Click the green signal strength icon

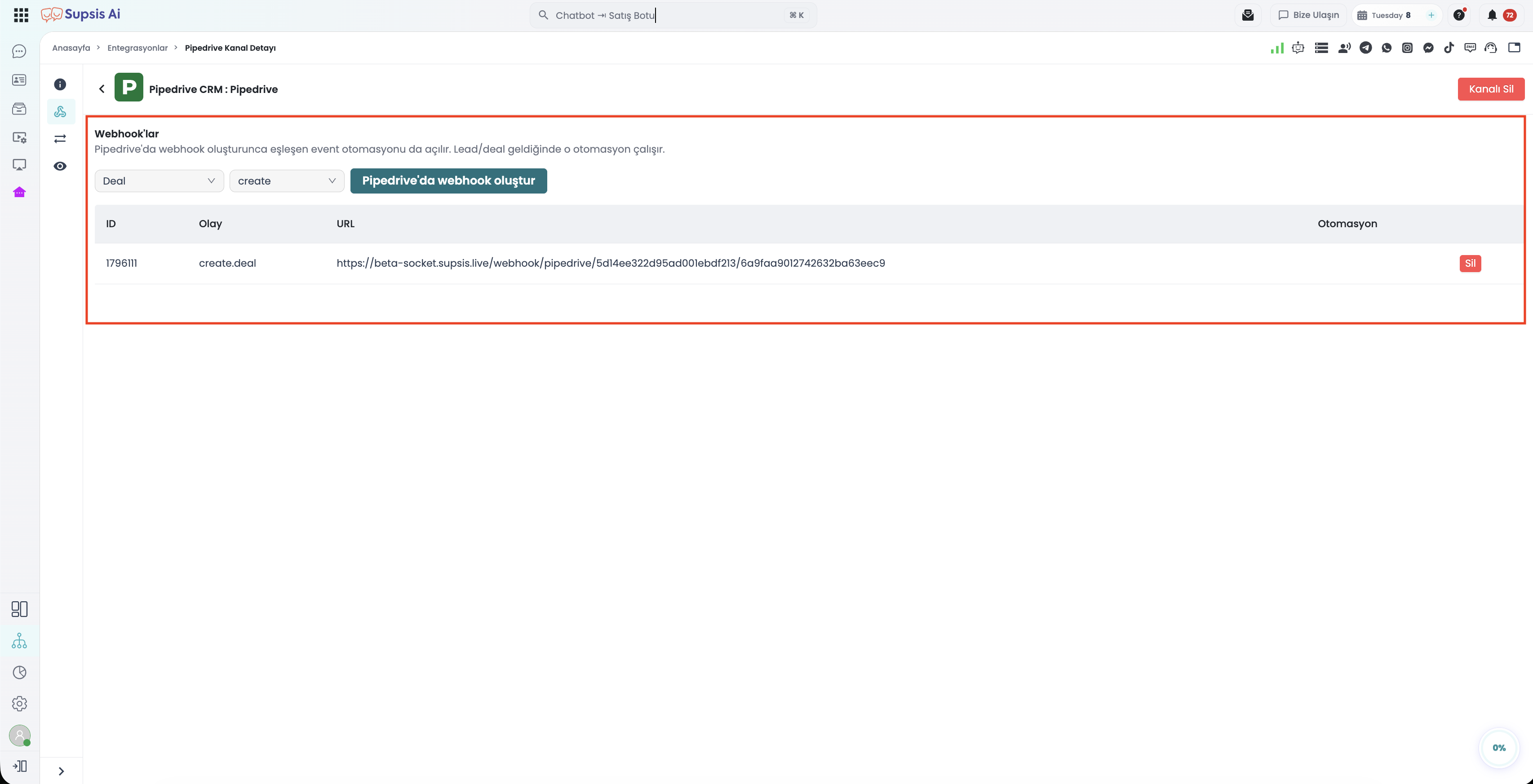[1277, 48]
